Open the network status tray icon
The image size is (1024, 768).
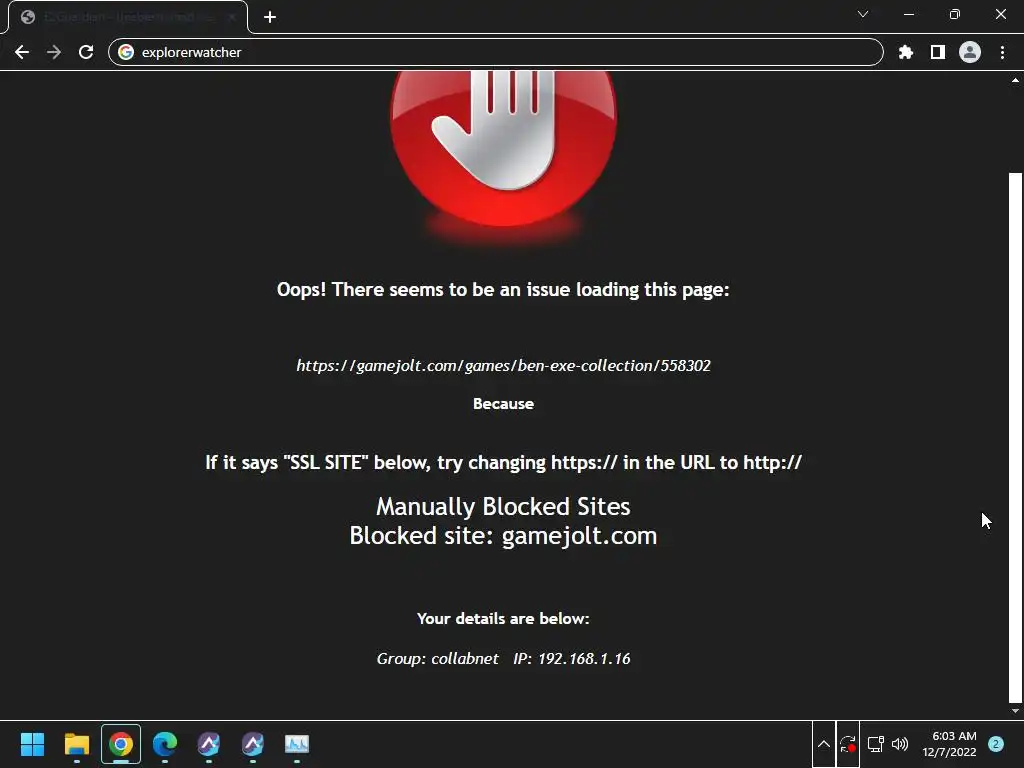tap(875, 744)
